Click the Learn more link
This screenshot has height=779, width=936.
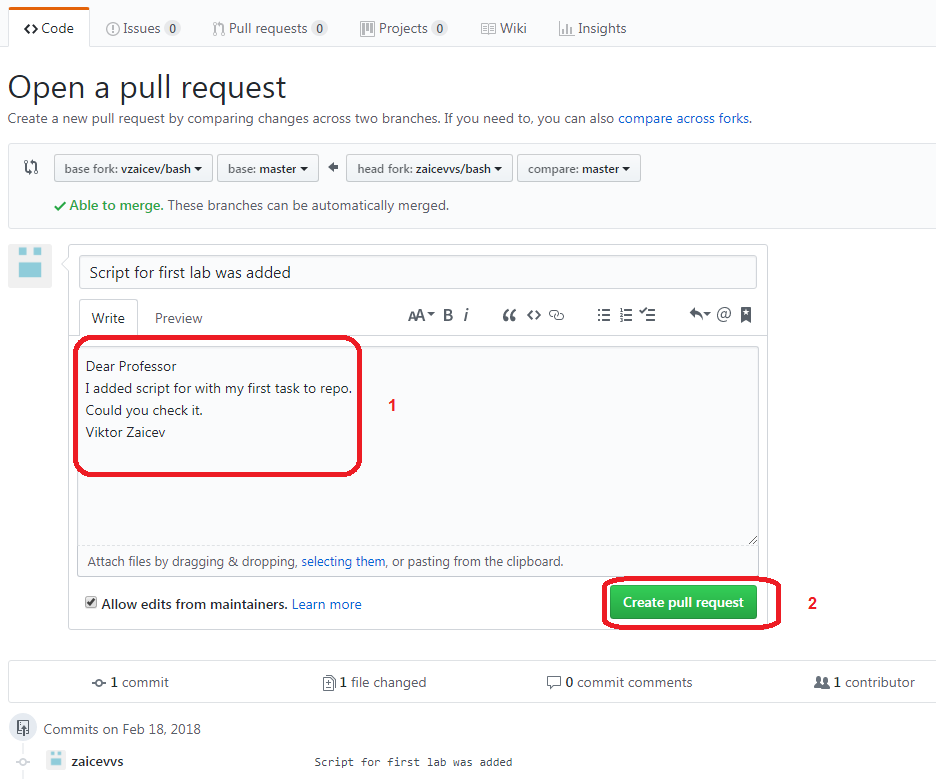327,604
